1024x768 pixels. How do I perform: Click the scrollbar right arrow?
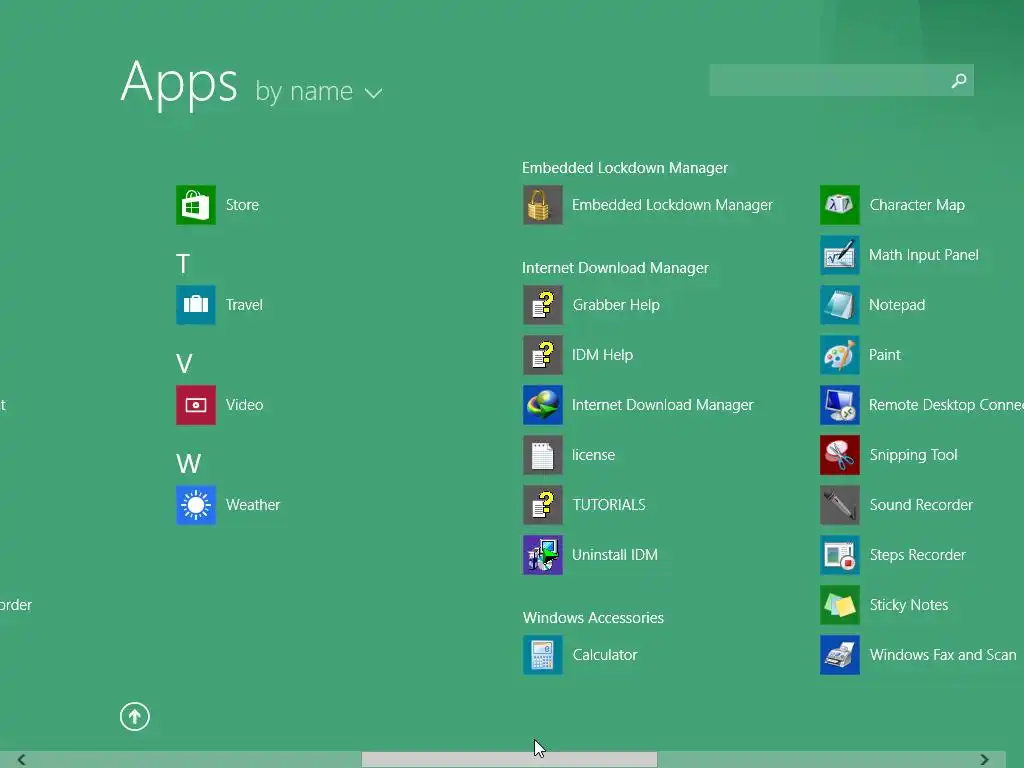click(x=984, y=760)
